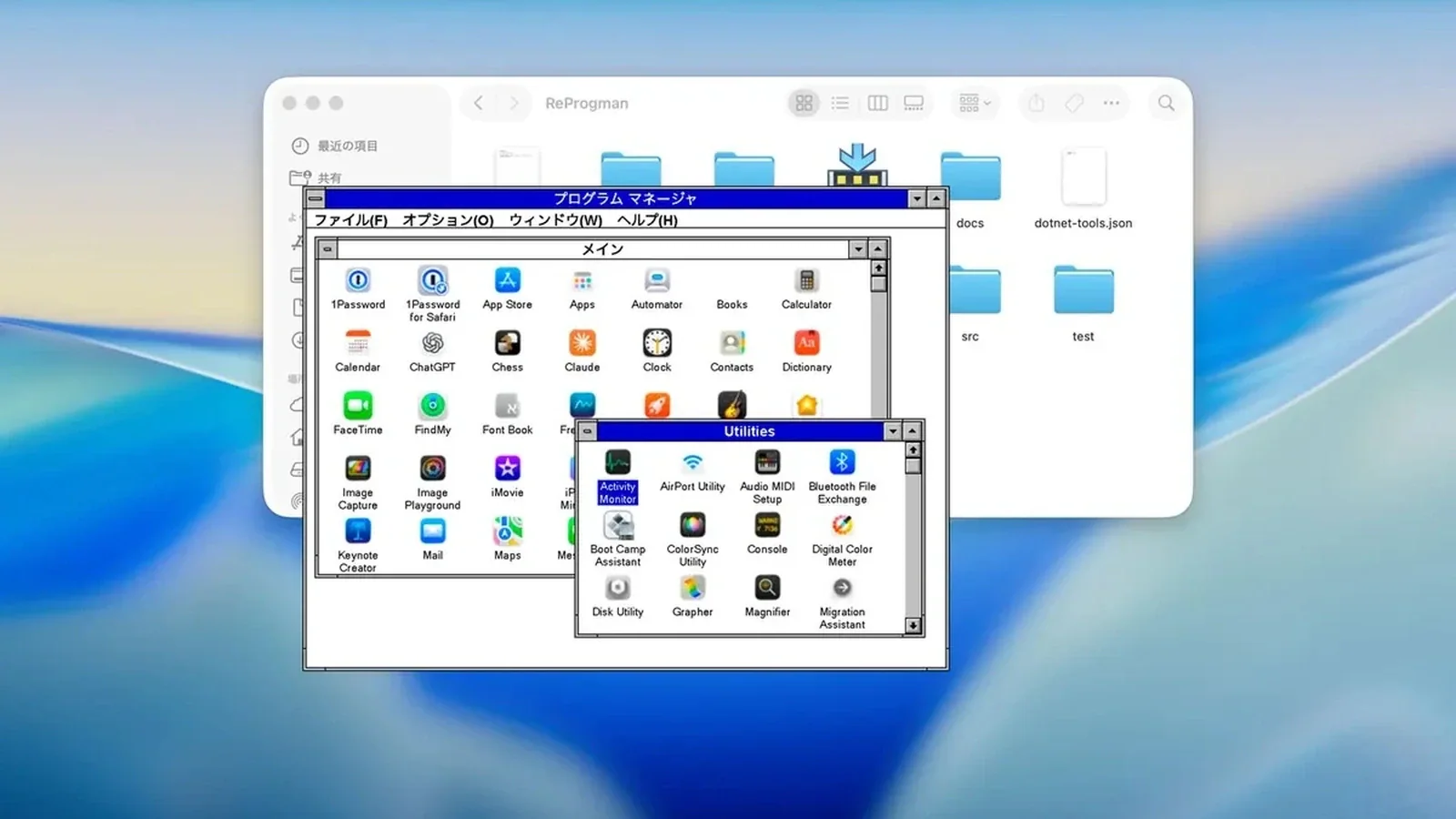Launch the Audio MIDI Setup icon
Screen dimensions: 1456x819
[x=767, y=462]
